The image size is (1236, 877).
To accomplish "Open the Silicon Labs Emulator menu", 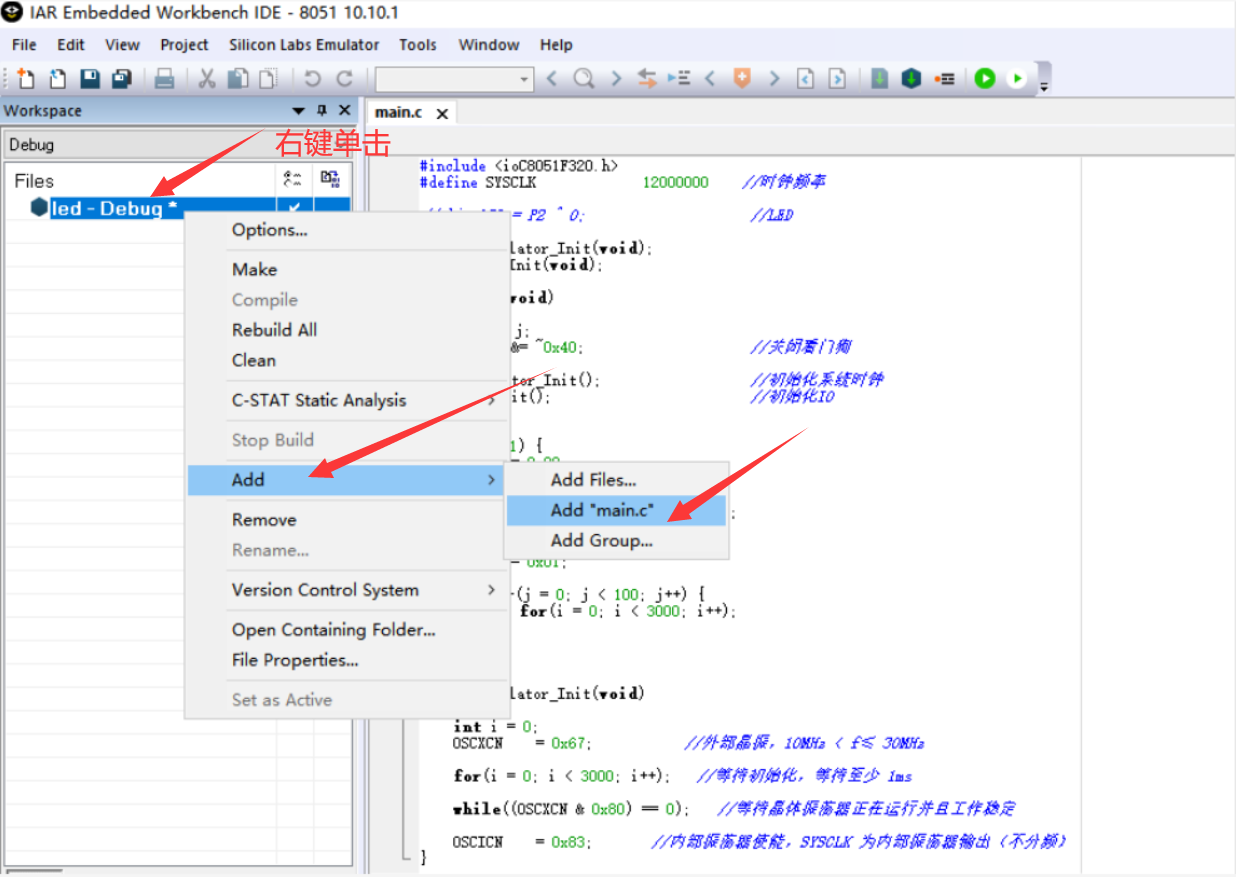I will tap(304, 44).
